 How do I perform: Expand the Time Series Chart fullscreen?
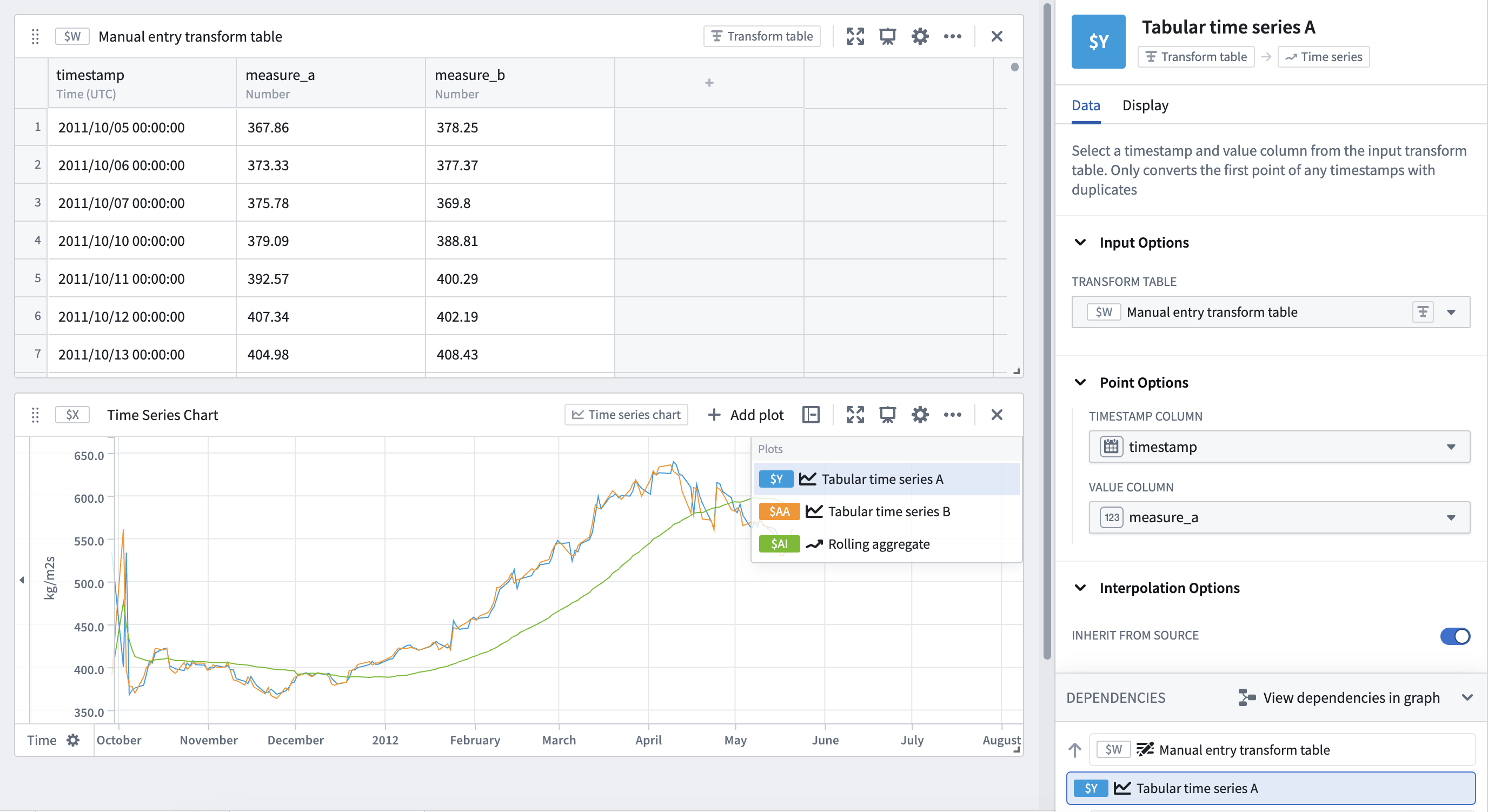point(855,415)
